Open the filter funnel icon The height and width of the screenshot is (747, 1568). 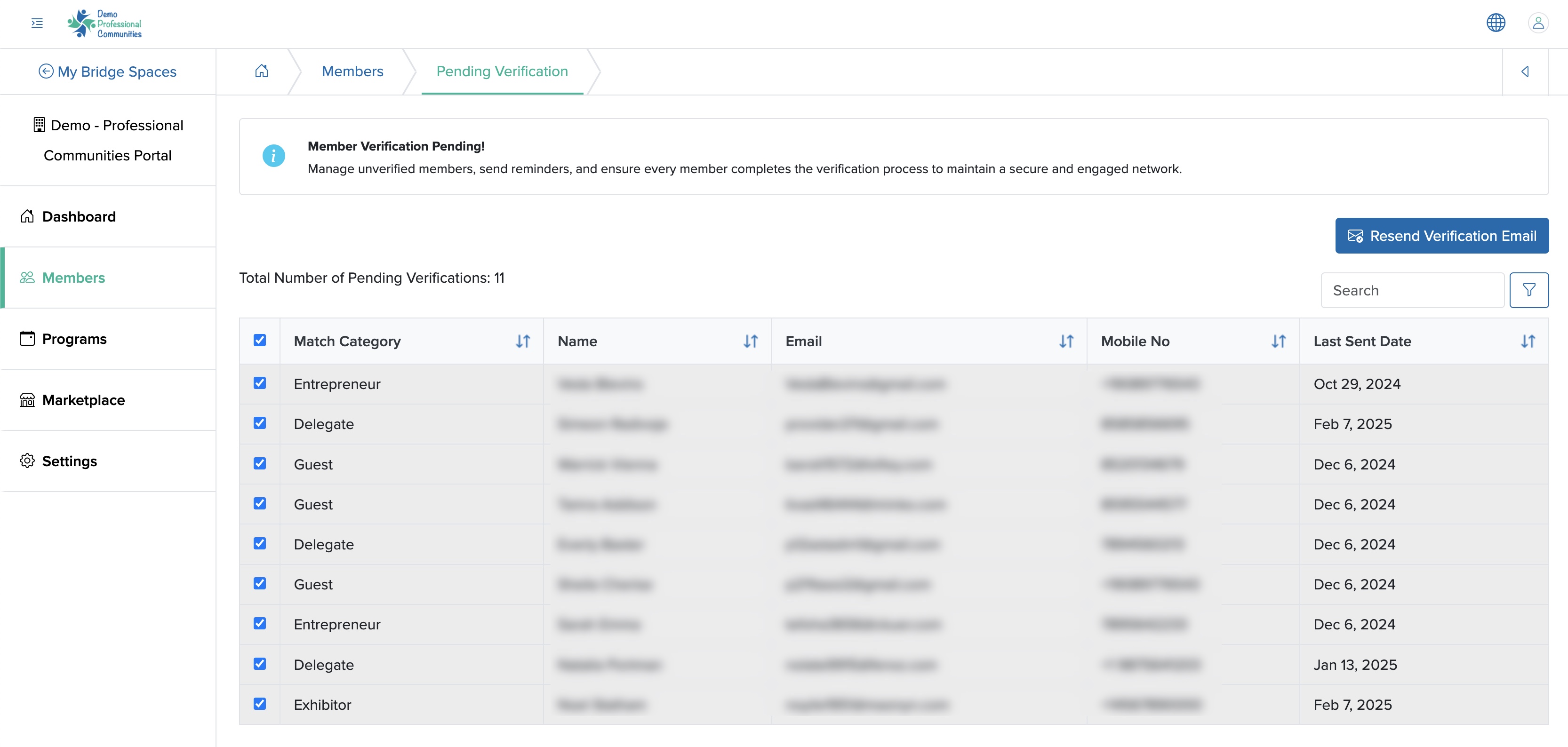pos(1528,290)
